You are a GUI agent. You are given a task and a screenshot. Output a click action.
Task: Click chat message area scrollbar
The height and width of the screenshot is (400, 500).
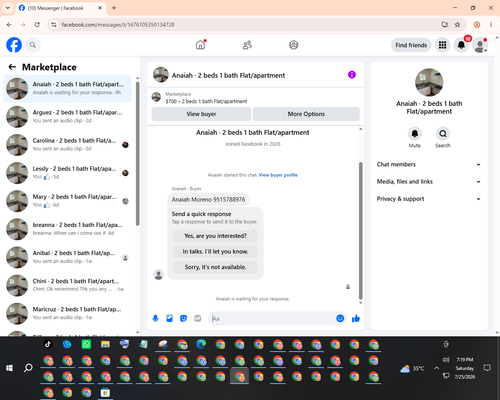click(x=360, y=231)
